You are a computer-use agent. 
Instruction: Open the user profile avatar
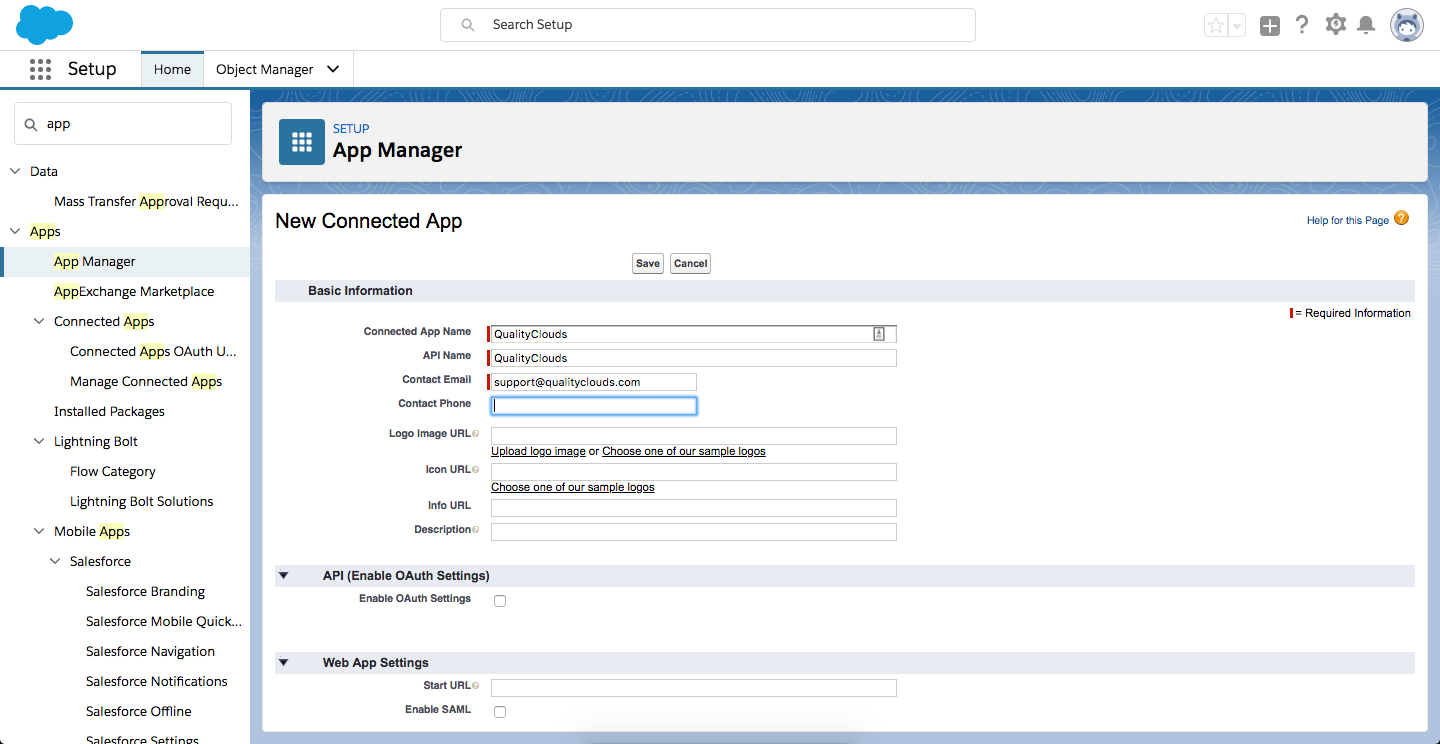(1407, 25)
